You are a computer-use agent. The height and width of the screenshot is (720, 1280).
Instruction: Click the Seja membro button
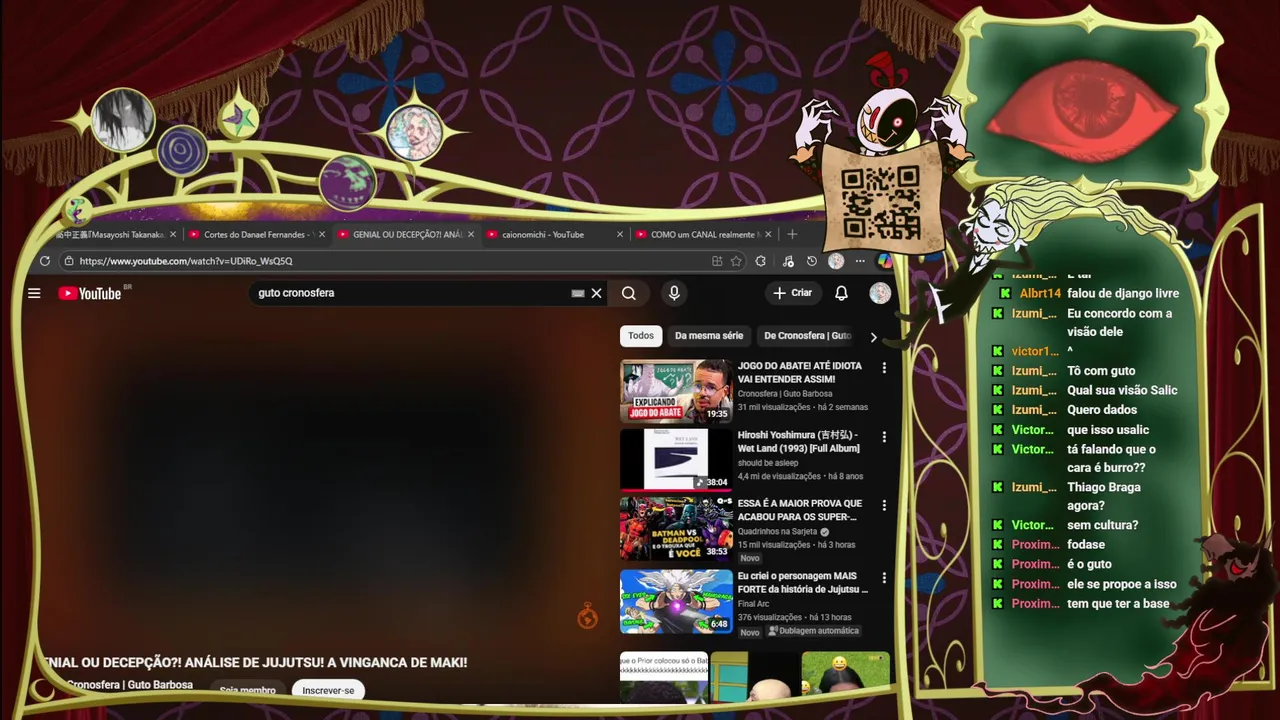click(247, 690)
